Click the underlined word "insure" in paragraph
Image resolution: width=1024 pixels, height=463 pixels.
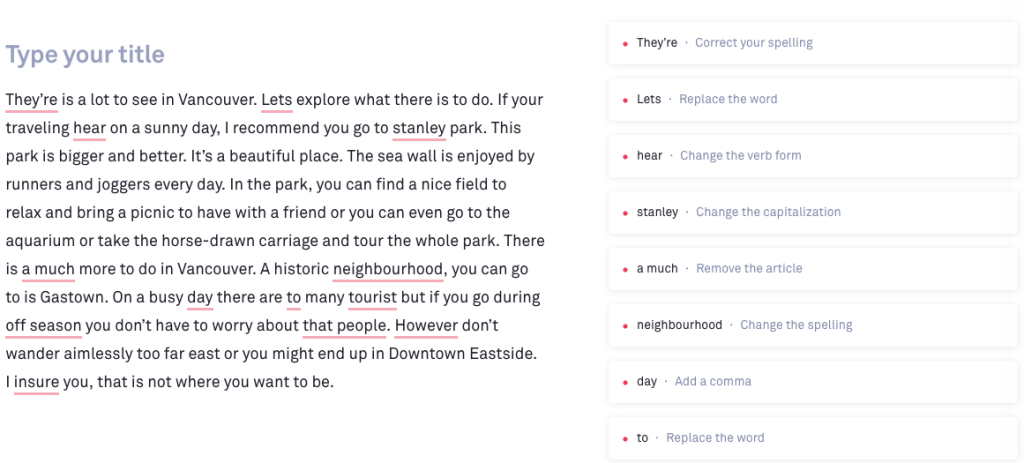36,382
